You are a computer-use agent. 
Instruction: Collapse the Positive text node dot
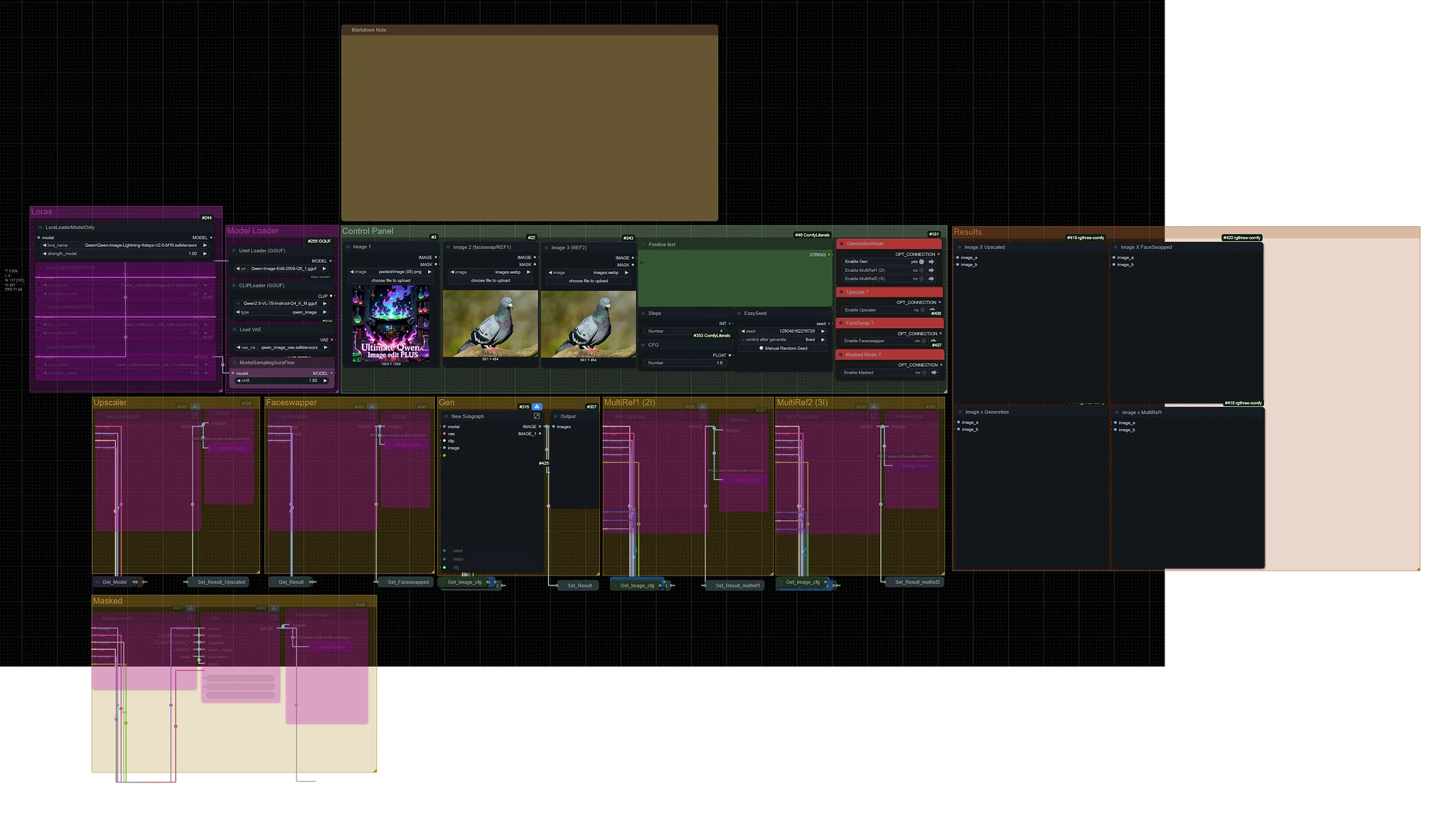pos(643,245)
